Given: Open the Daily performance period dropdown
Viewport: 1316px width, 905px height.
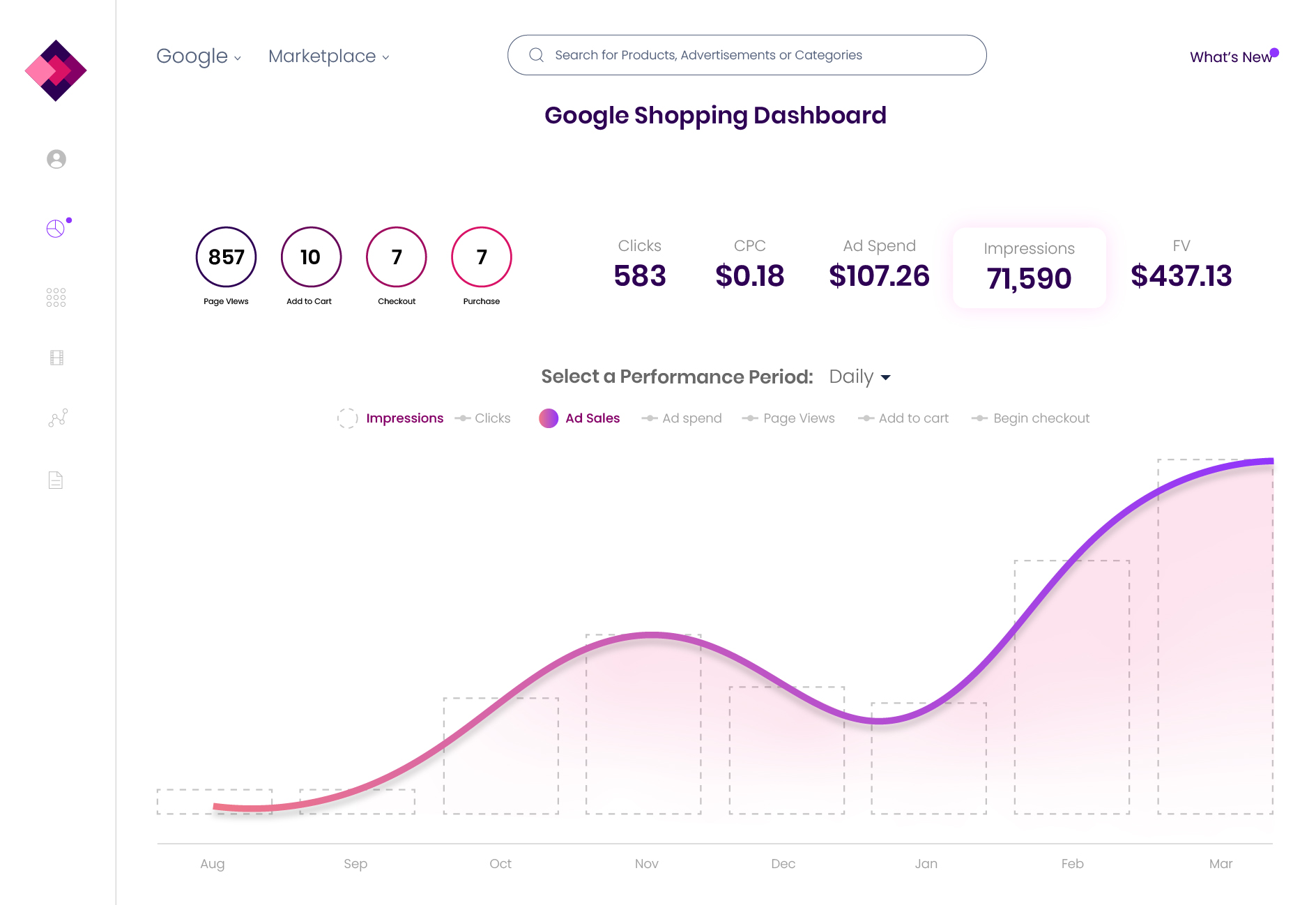Looking at the screenshot, I should (860, 377).
